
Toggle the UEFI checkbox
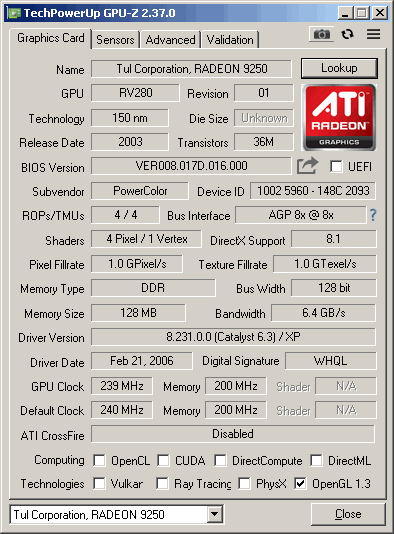[x=336, y=167]
